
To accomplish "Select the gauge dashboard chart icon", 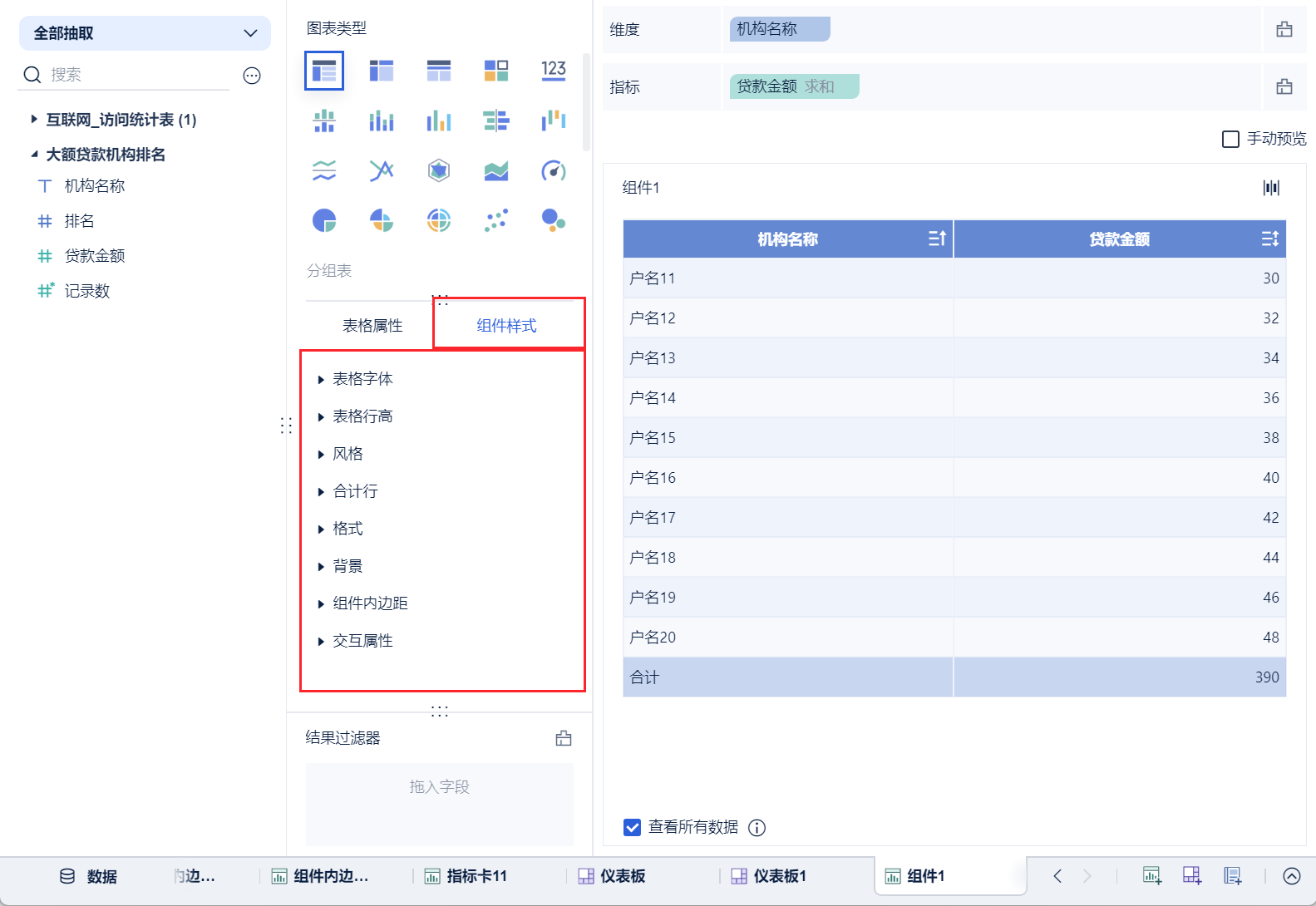I will click(x=554, y=171).
